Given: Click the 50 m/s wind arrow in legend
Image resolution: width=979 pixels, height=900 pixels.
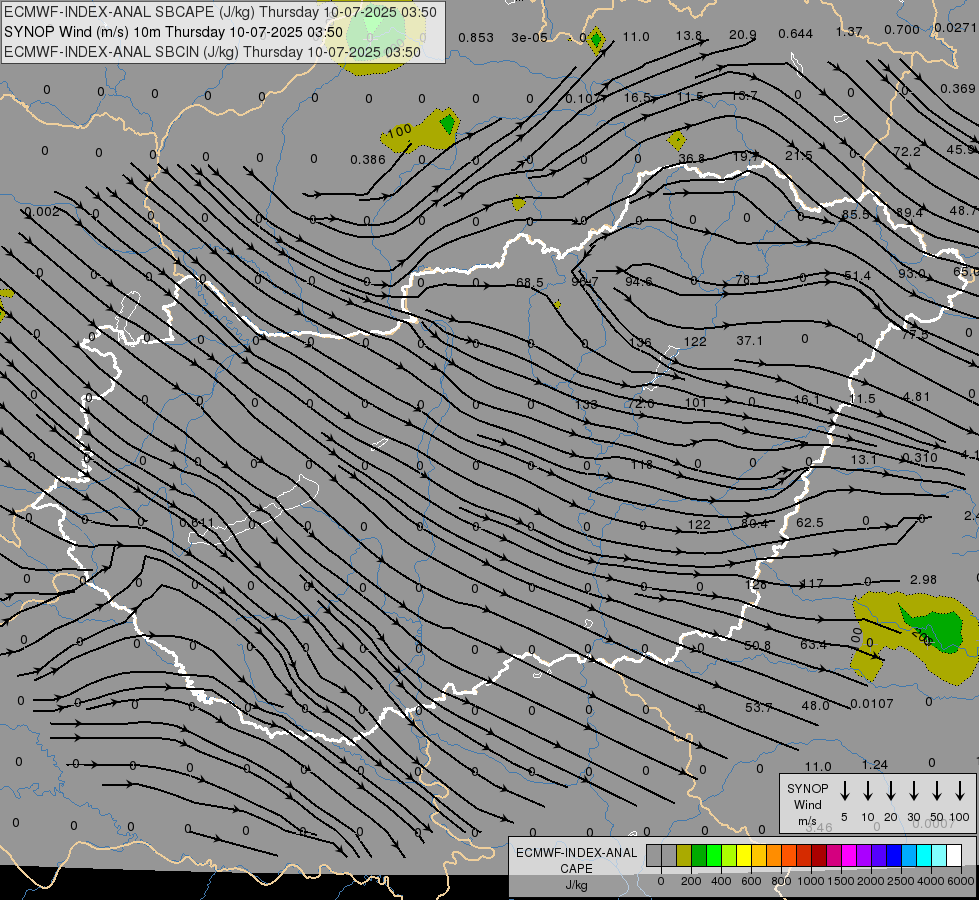Looking at the screenshot, I should [937, 791].
